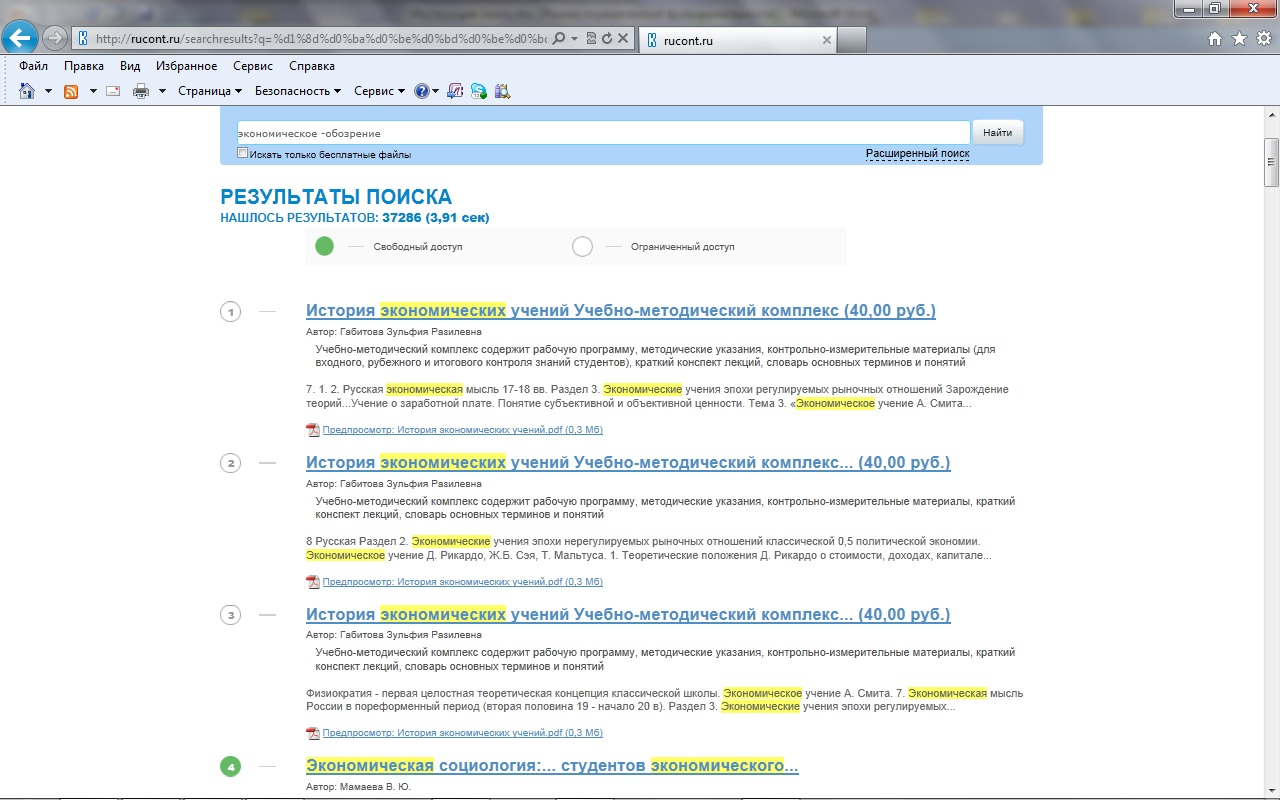Click the Skype add-on icon in command bar
Image resolution: width=1280 pixels, height=800 pixels.
coord(479,91)
